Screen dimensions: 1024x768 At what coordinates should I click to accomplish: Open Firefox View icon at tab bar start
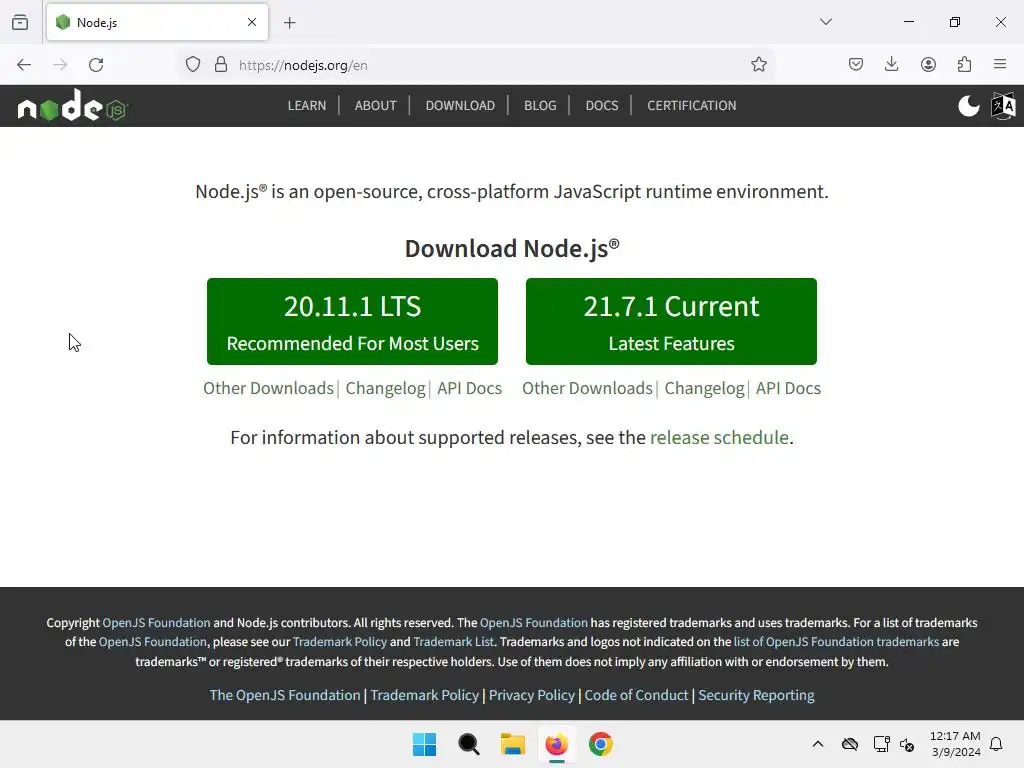20,22
